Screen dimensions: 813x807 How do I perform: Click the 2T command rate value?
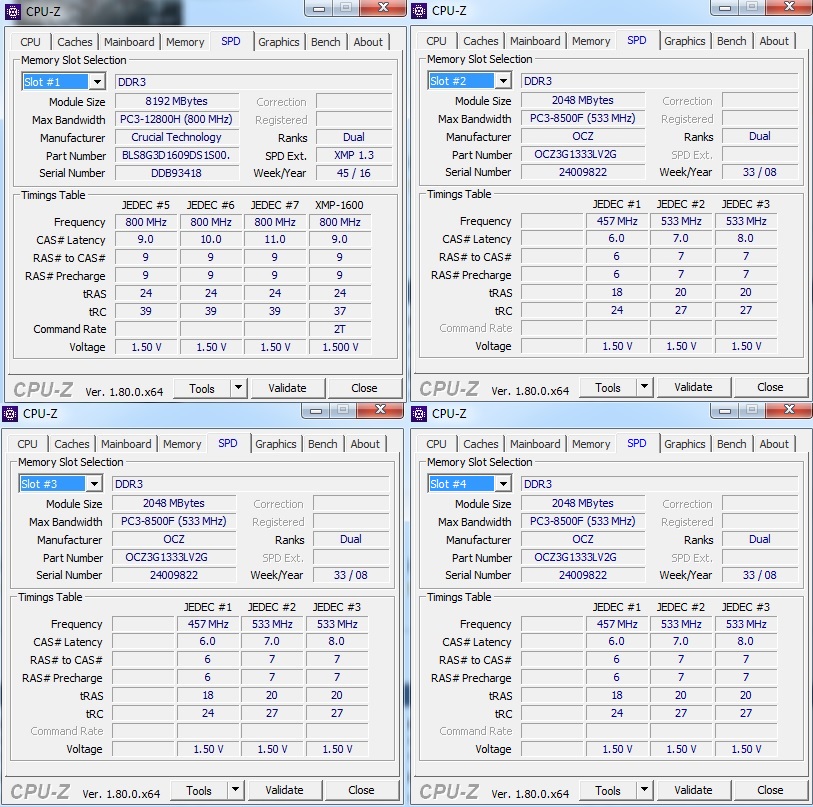340,329
